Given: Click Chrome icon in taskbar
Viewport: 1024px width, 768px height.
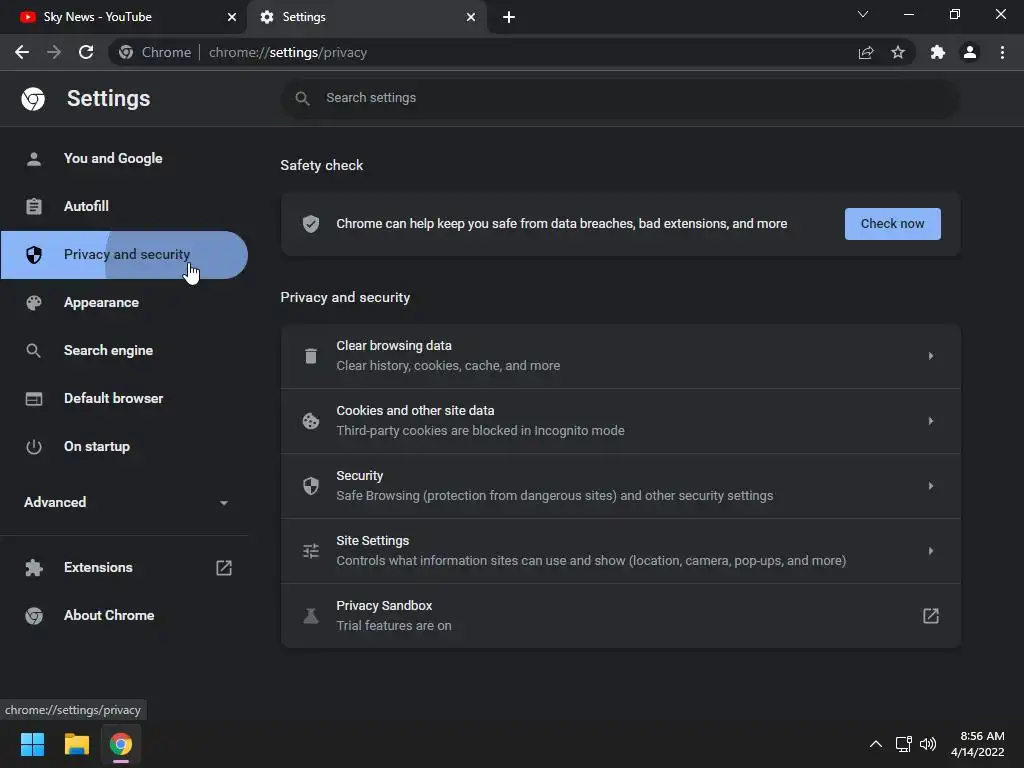Looking at the screenshot, I should point(121,744).
